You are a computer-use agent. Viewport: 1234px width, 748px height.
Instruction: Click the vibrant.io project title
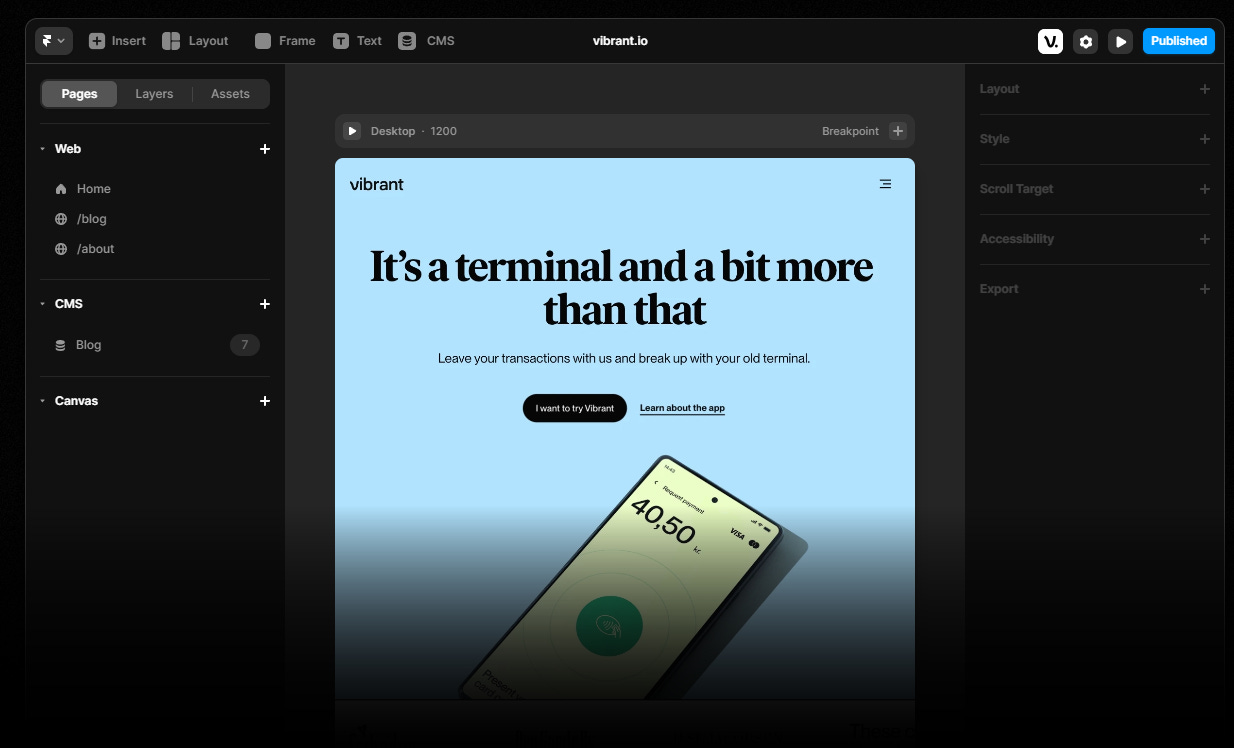coord(620,41)
